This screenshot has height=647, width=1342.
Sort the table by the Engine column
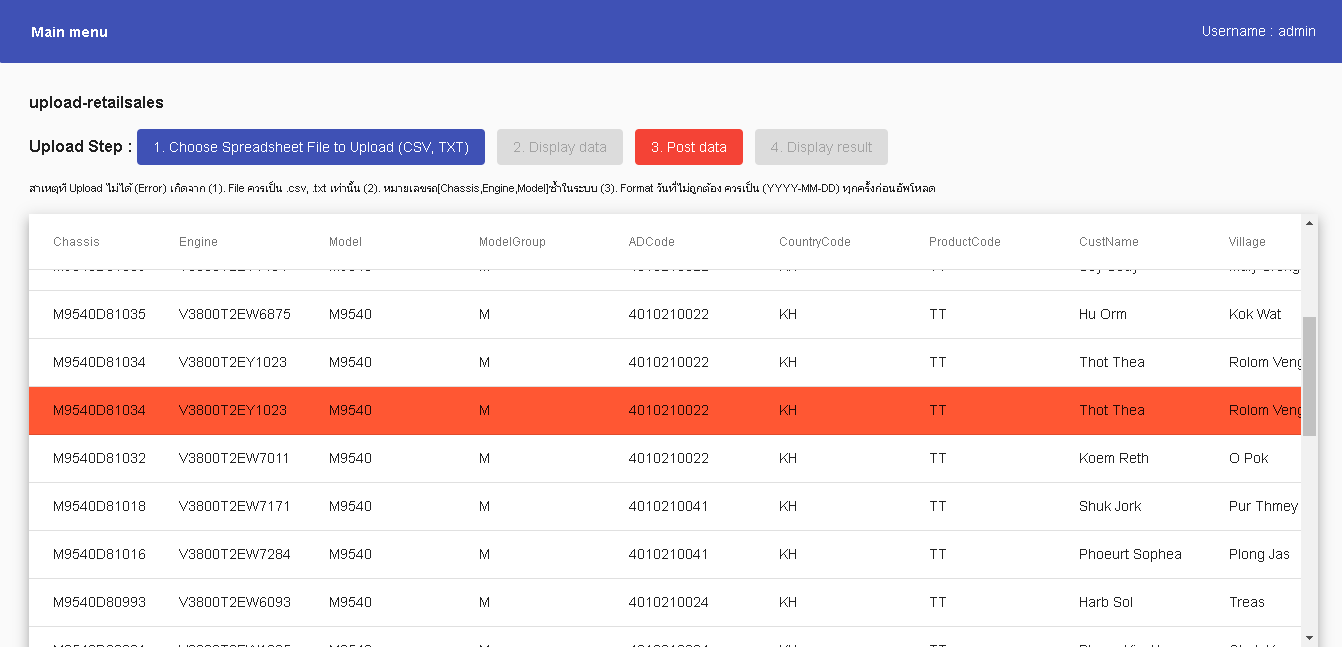pos(198,241)
